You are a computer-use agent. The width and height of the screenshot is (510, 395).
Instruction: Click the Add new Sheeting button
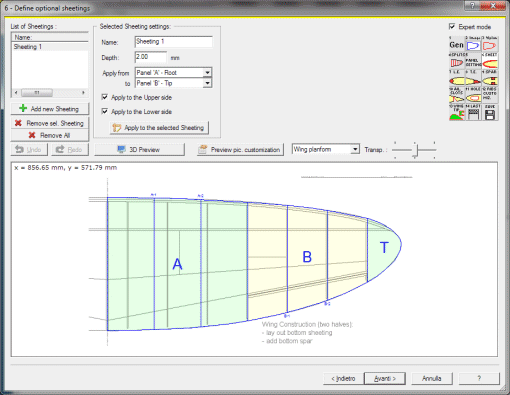[x=50, y=109]
